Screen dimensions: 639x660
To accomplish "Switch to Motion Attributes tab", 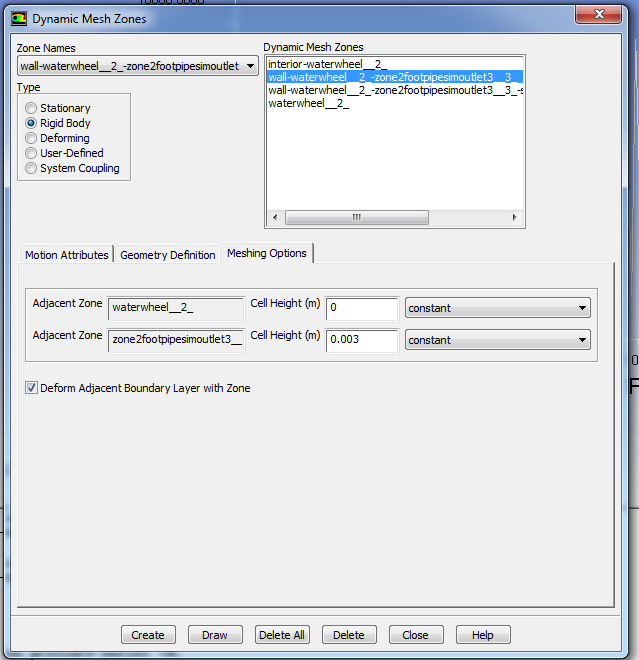I will [66, 255].
